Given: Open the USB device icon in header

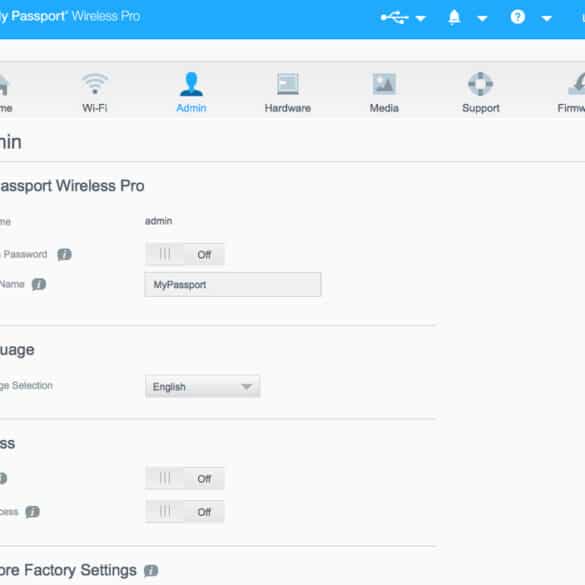Looking at the screenshot, I should [394, 17].
